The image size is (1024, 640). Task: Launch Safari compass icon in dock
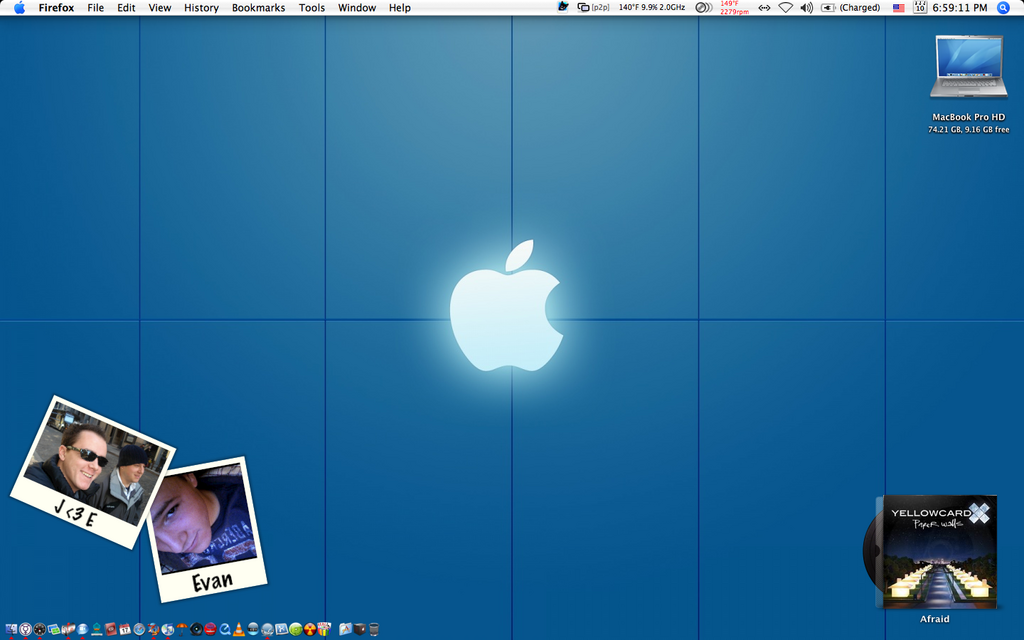click(139, 630)
